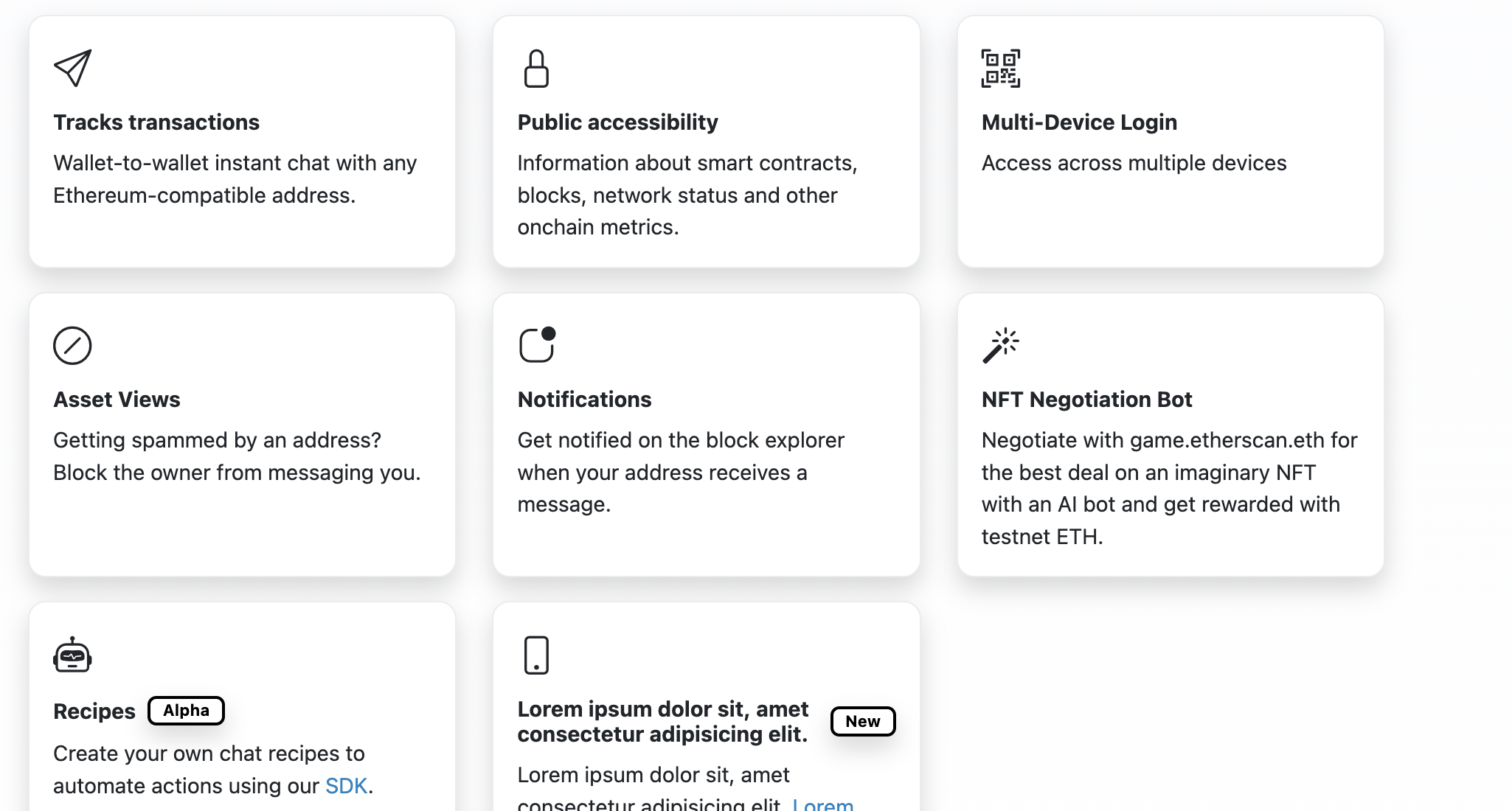Click the Alpha badge next to Recipes
This screenshot has height=811, width=1512.
[186, 711]
